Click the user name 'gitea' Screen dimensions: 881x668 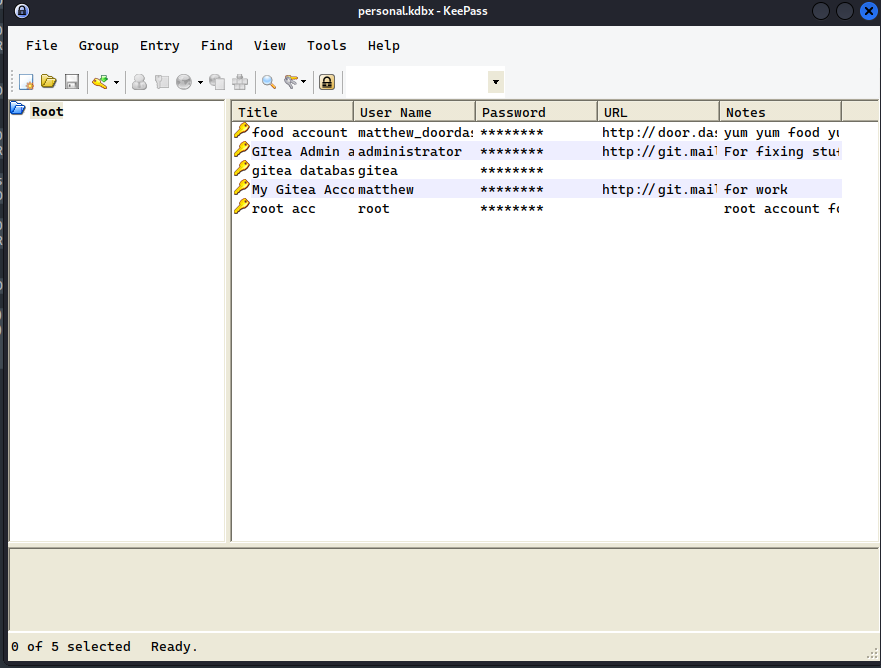point(378,171)
